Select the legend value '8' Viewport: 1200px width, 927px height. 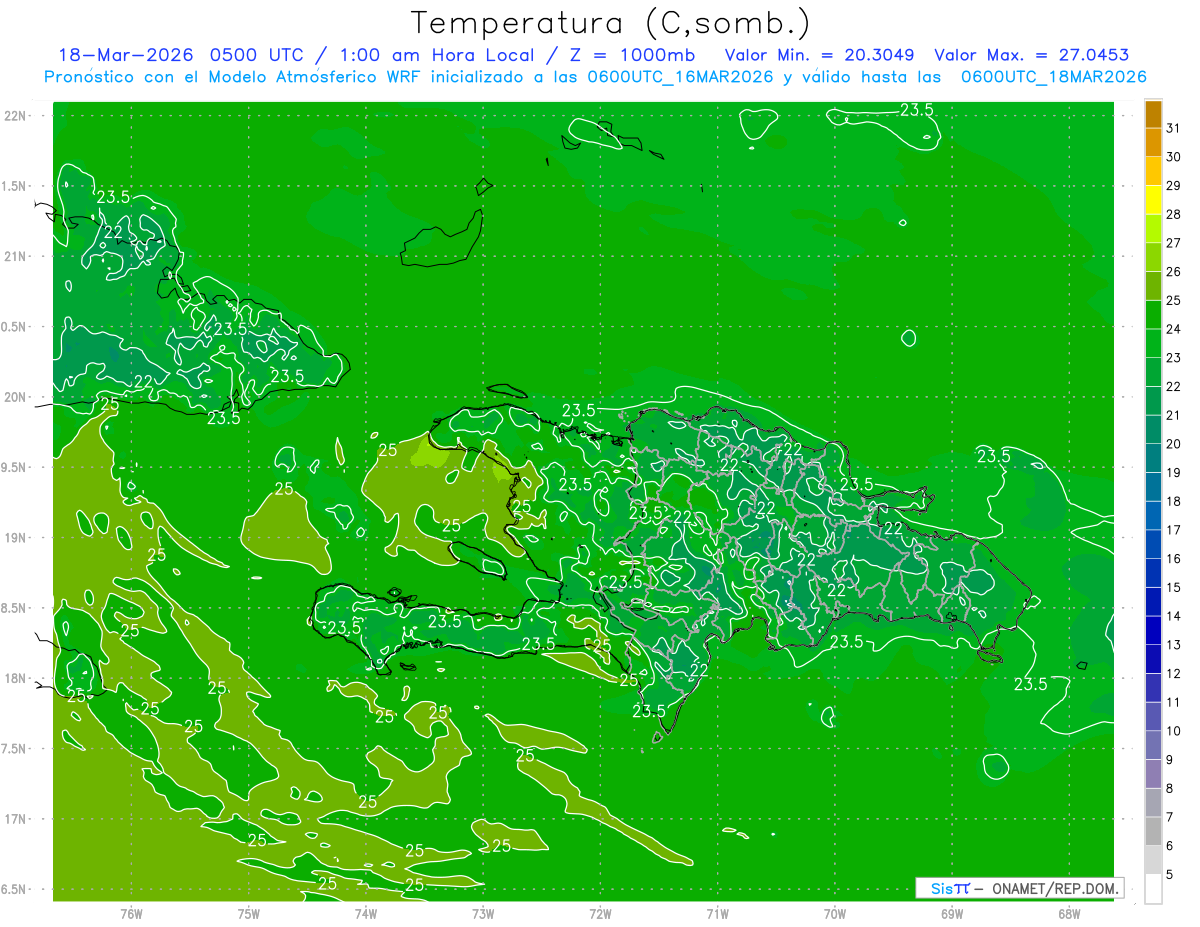tap(1170, 789)
